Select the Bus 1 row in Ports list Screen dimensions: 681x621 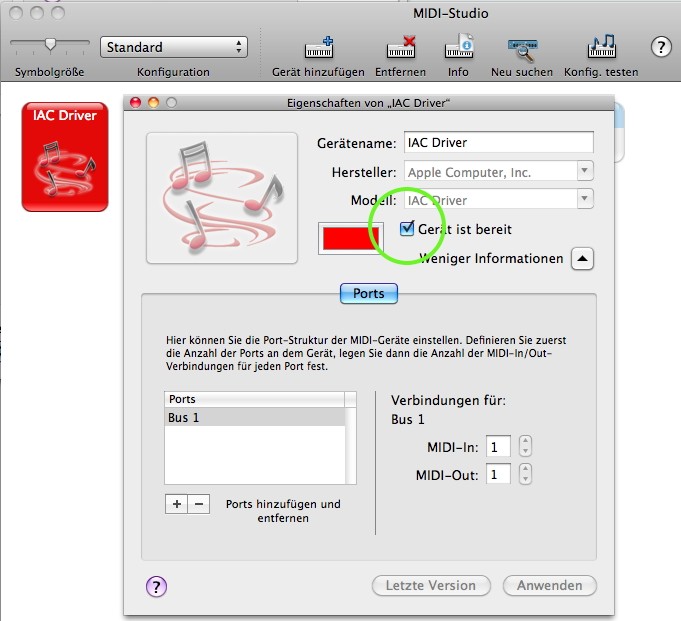(x=255, y=417)
